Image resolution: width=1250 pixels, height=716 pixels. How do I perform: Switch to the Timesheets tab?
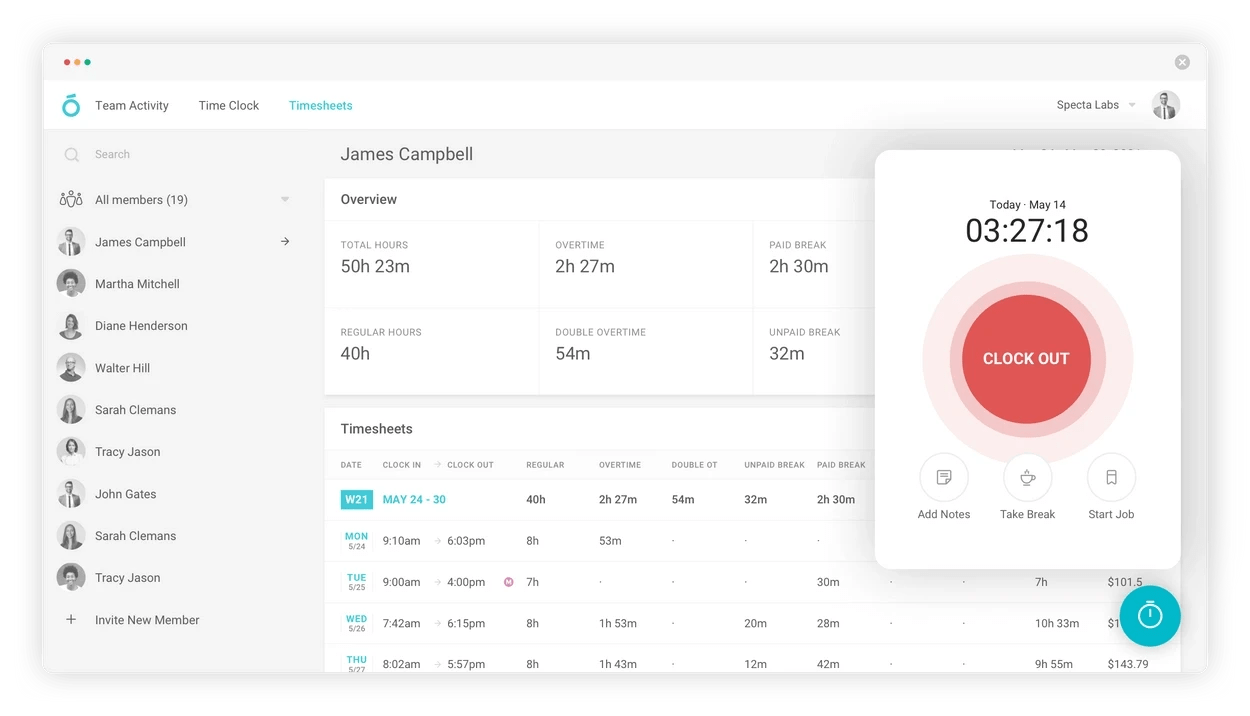[320, 105]
